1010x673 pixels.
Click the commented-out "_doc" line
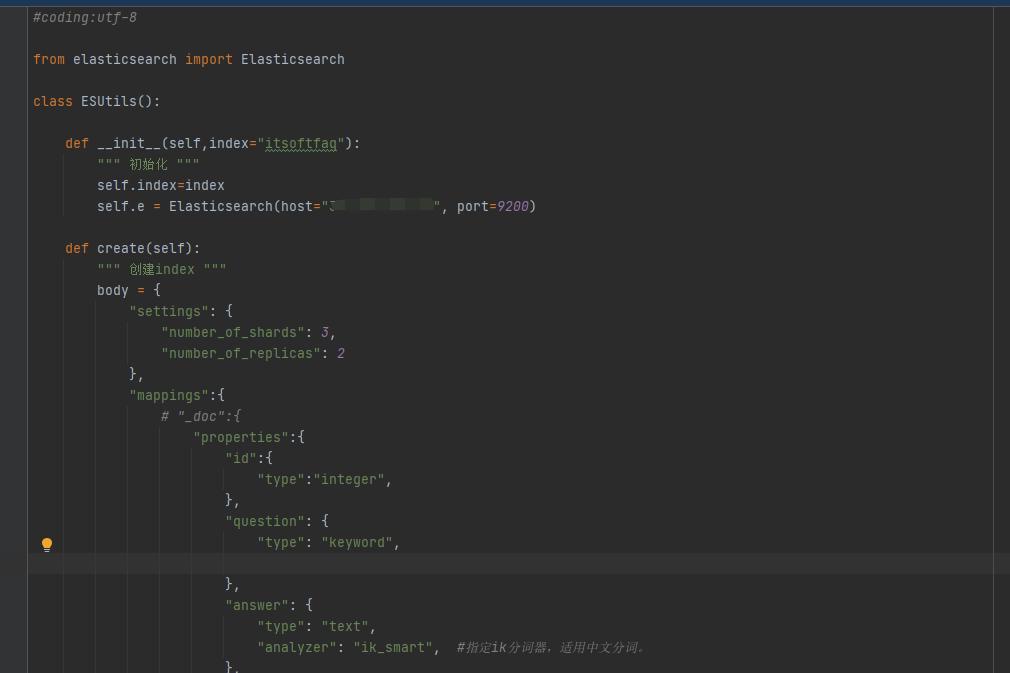pos(201,417)
